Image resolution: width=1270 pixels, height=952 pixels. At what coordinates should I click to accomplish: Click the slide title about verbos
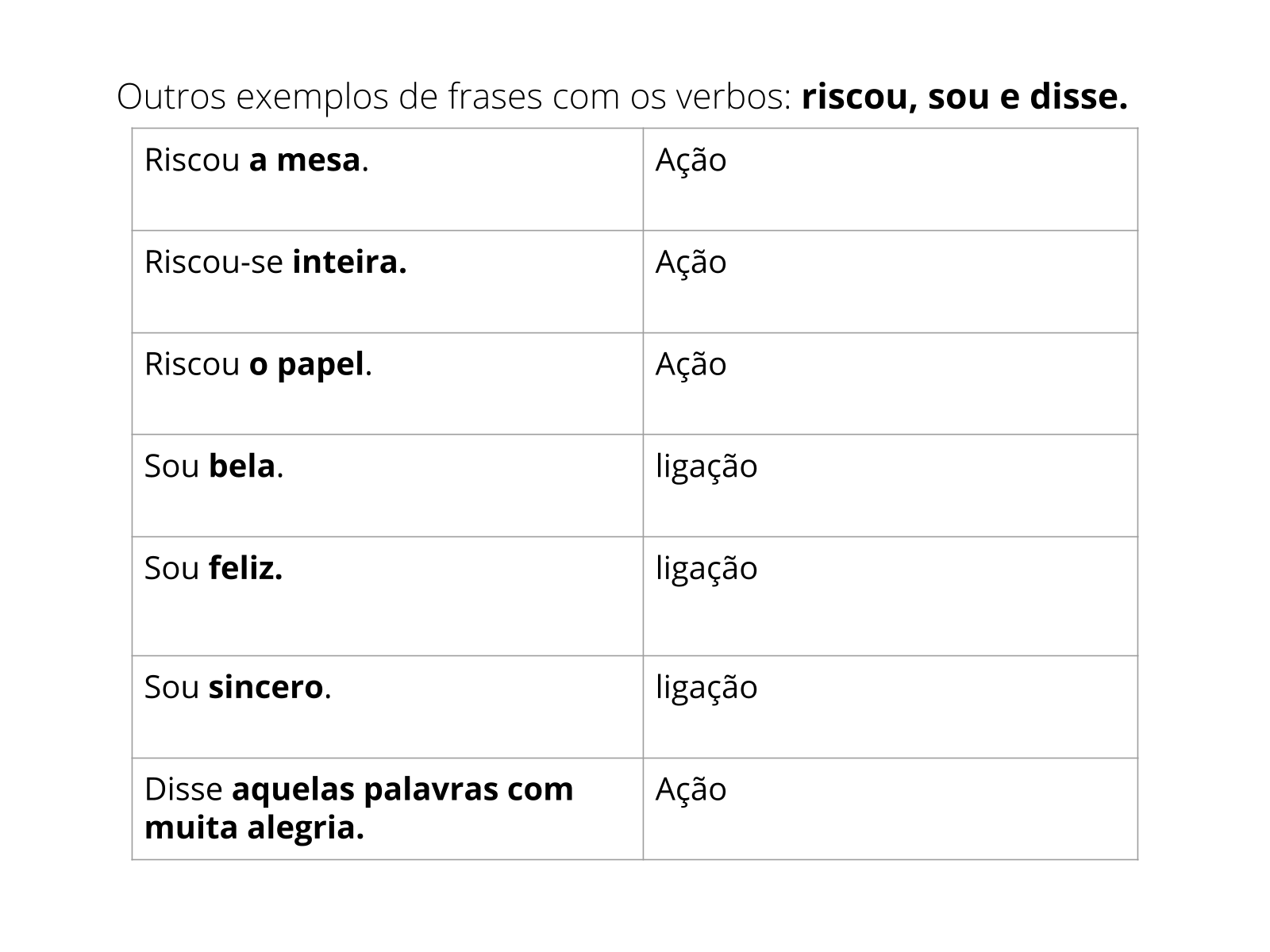click(622, 97)
